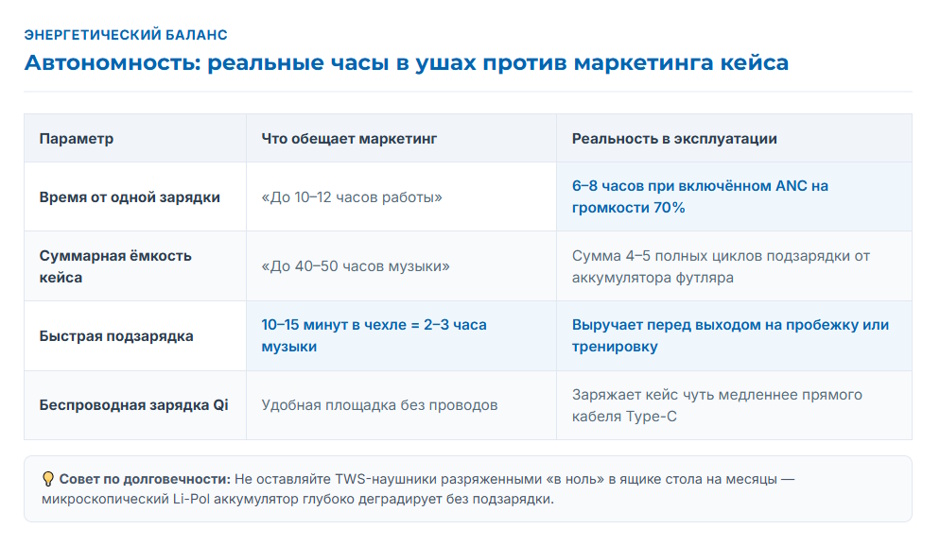Image resolution: width=940 pixels, height=546 pixels.
Task: Click the 'Быстрая подзарядка' row label
Action: pos(135,336)
